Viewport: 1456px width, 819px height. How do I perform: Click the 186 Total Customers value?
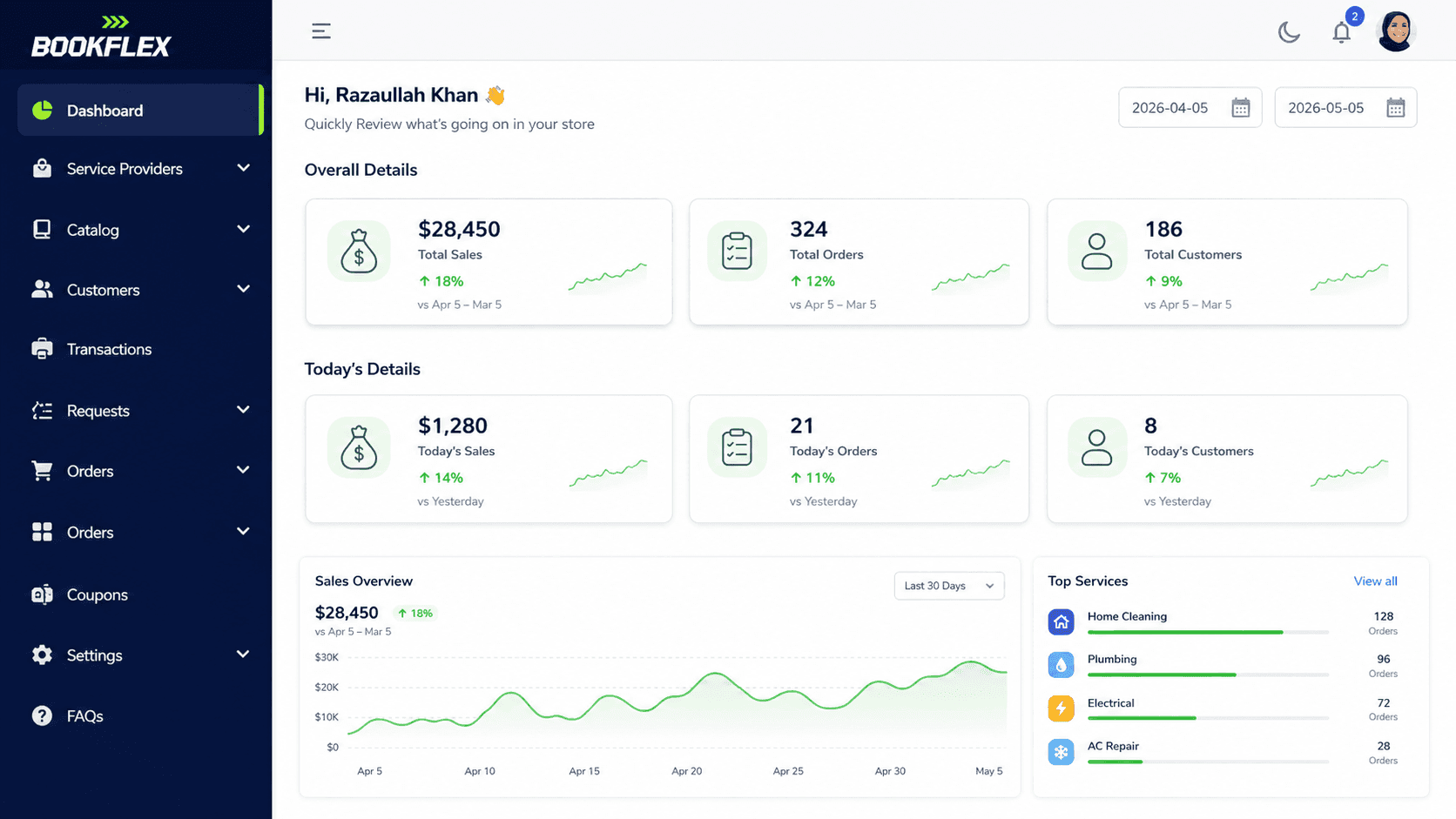pyautogui.click(x=1163, y=229)
